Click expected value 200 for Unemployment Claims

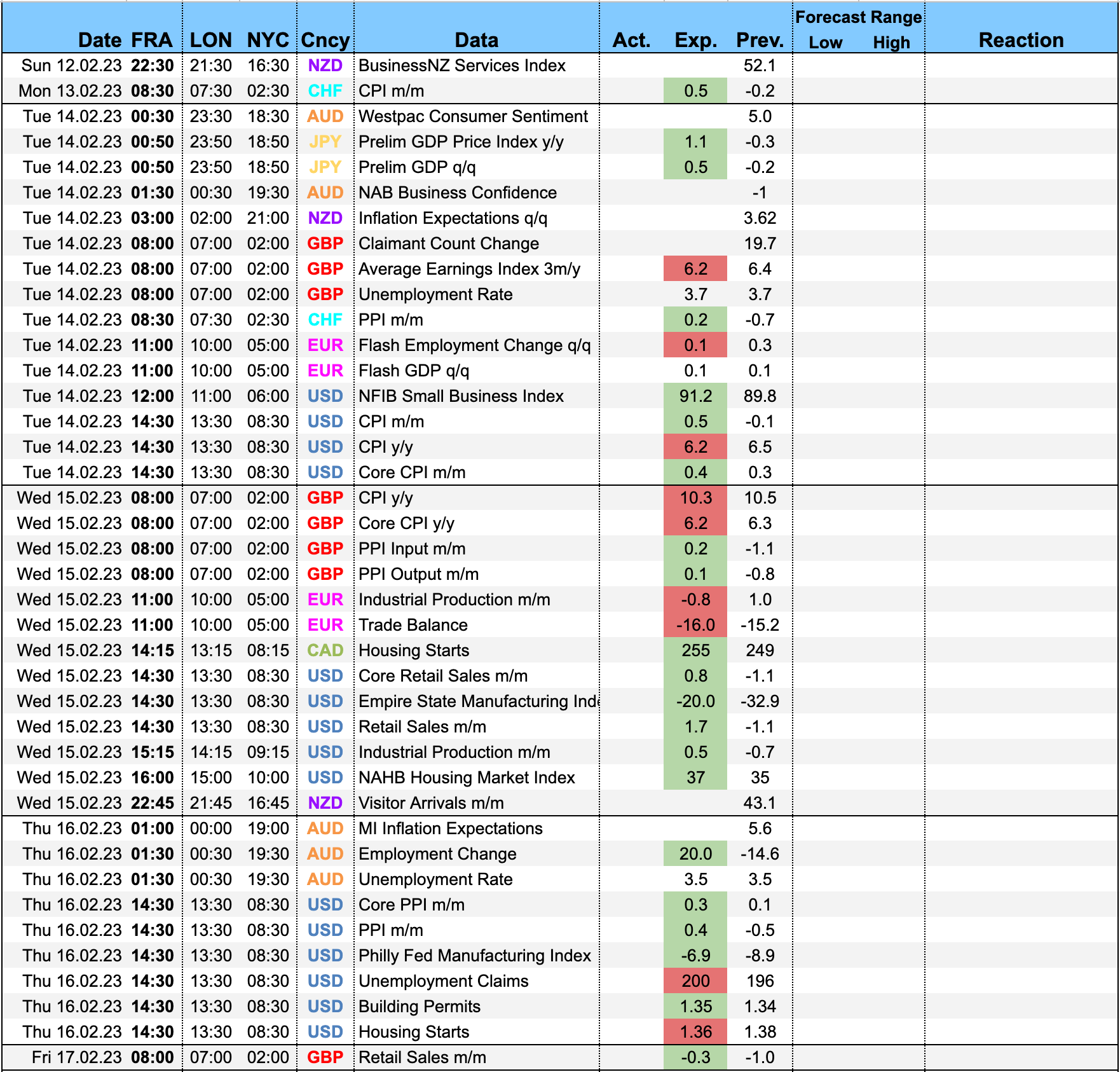coord(695,981)
